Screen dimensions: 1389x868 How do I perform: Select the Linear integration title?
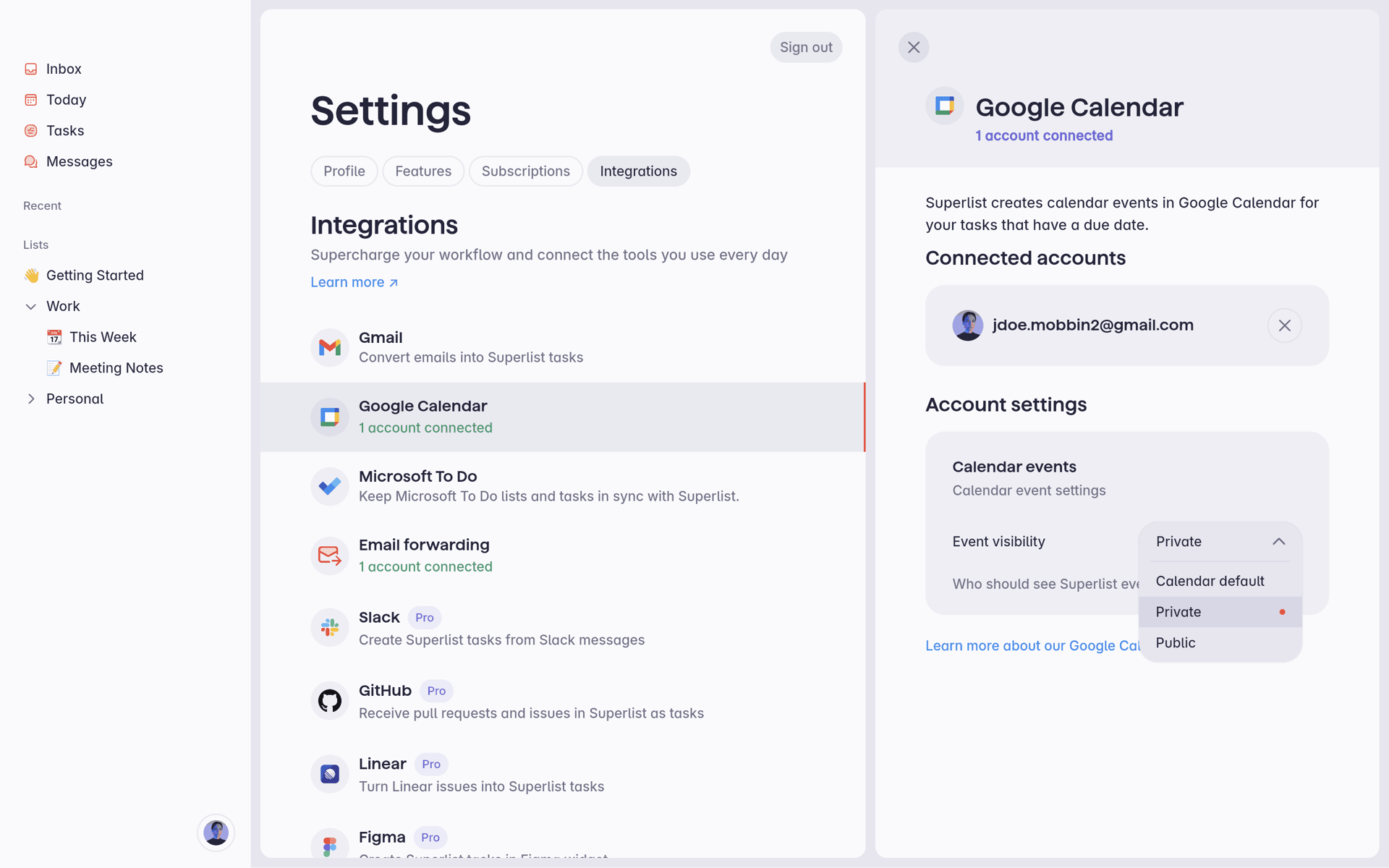click(x=383, y=764)
